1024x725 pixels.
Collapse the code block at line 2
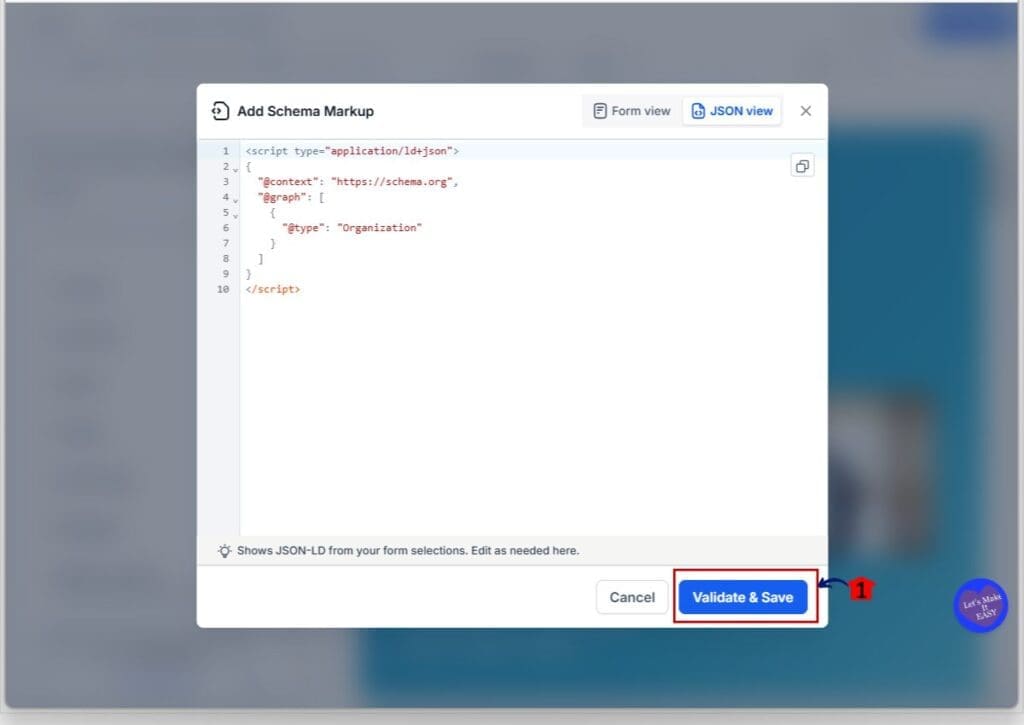(x=236, y=168)
